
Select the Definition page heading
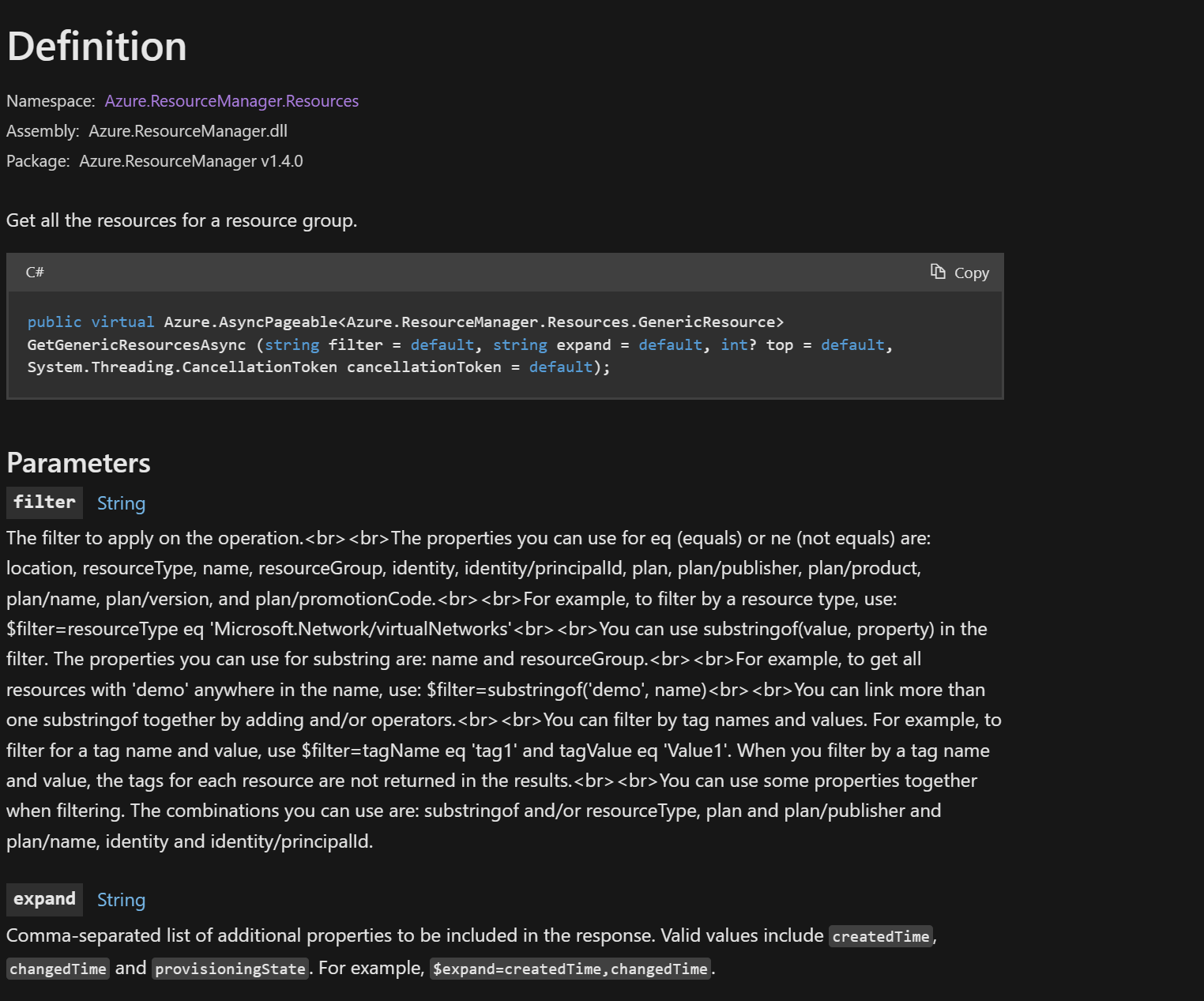pyautogui.click(x=96, y=46)
